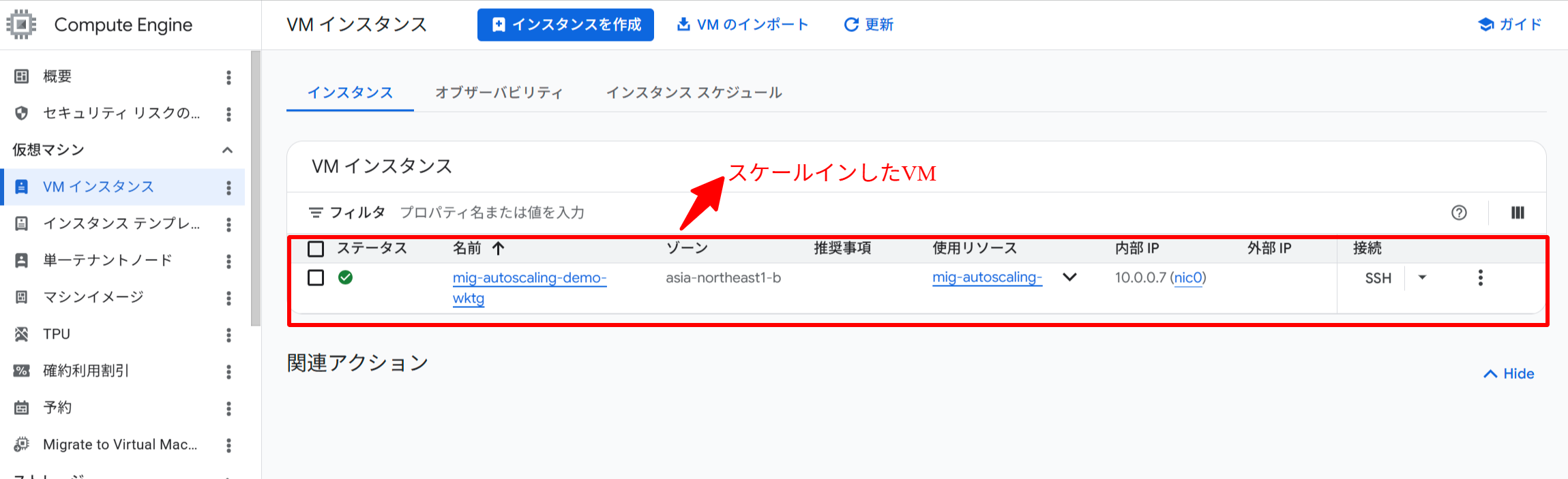Open the mig-autoscaling-demo-wktg instance link
1568x479 pixels.
click(x=529, y=288)
